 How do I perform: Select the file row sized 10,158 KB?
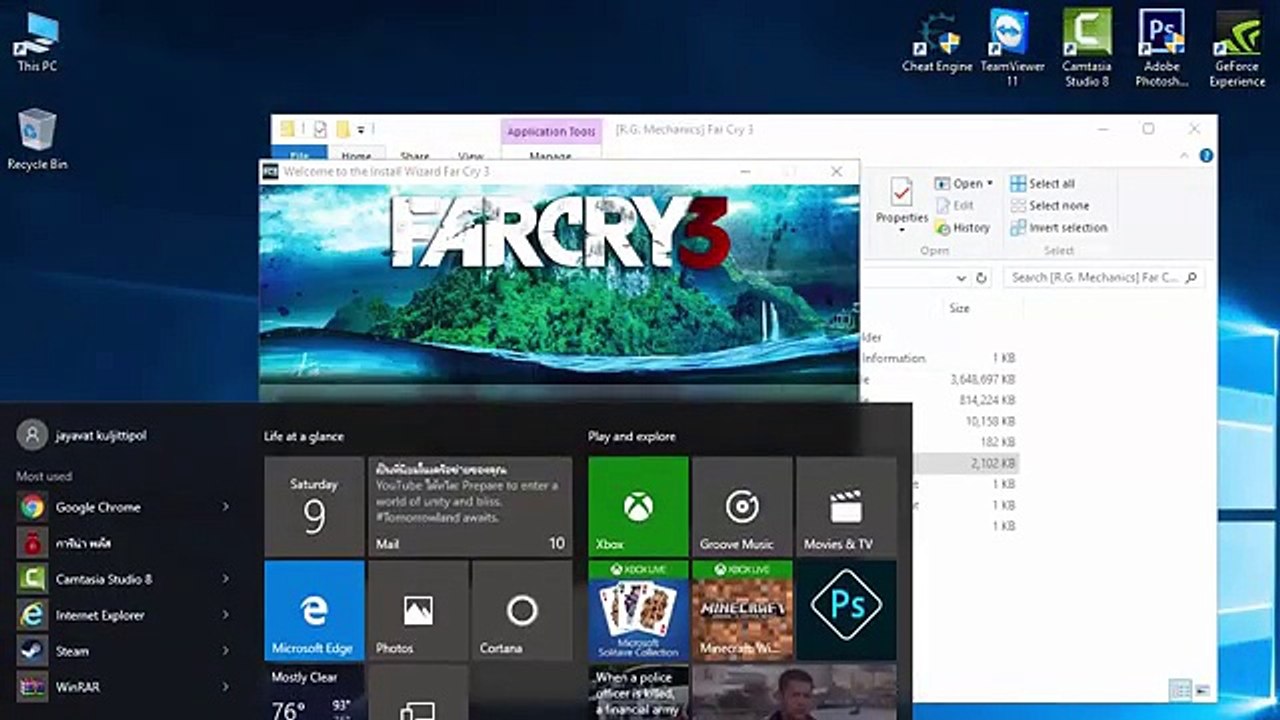pos(940,421)
